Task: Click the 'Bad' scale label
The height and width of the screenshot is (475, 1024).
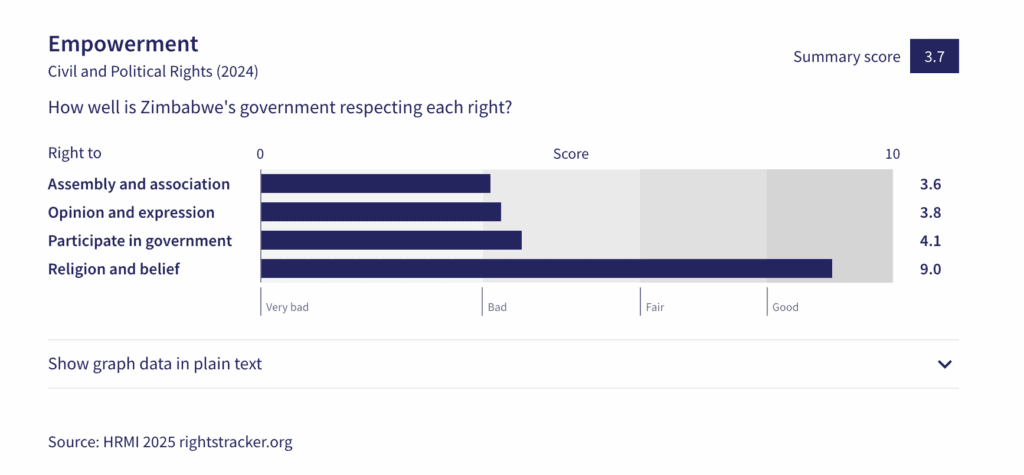Action: (497, 307)
